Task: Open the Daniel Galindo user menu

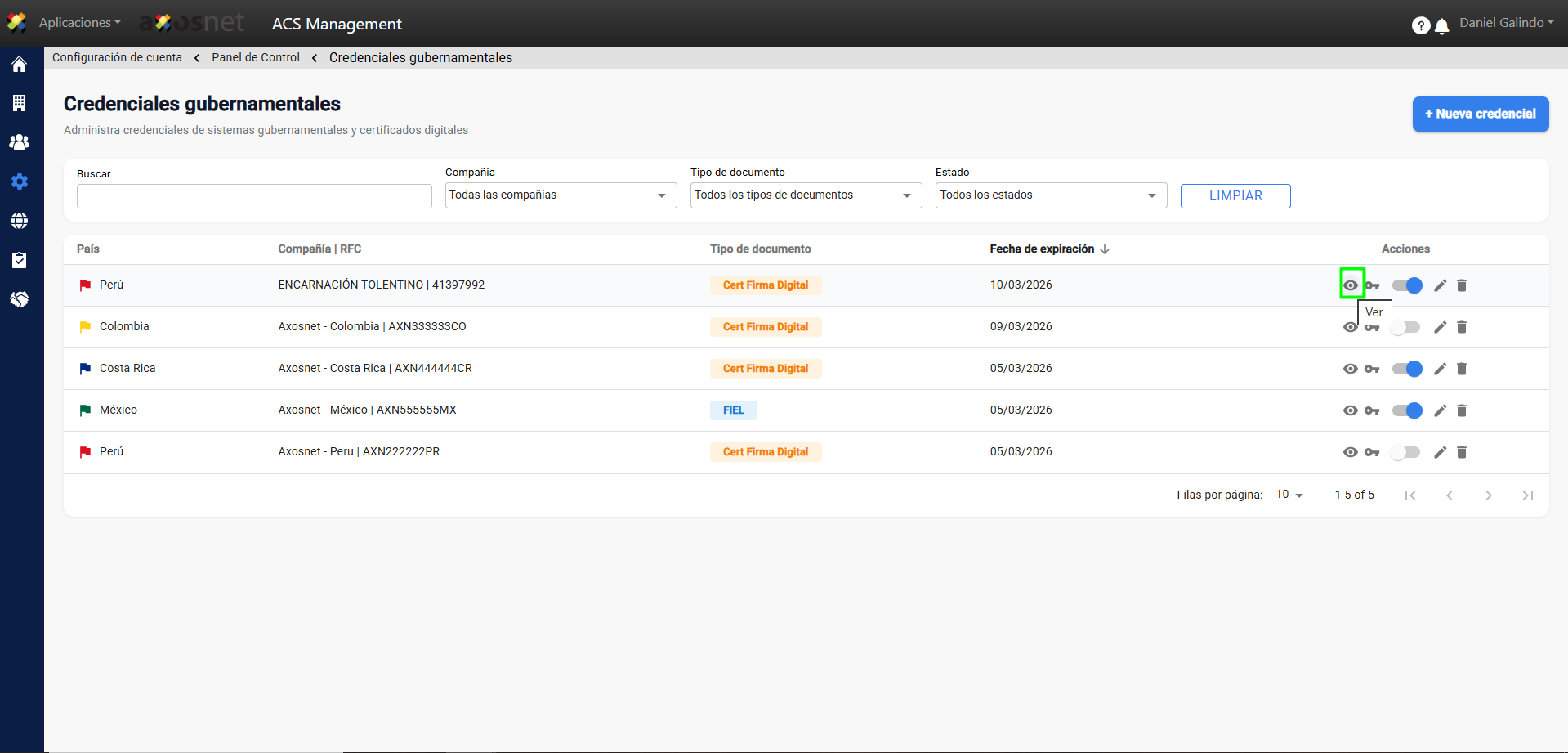Action: (x=1506, y=23)
